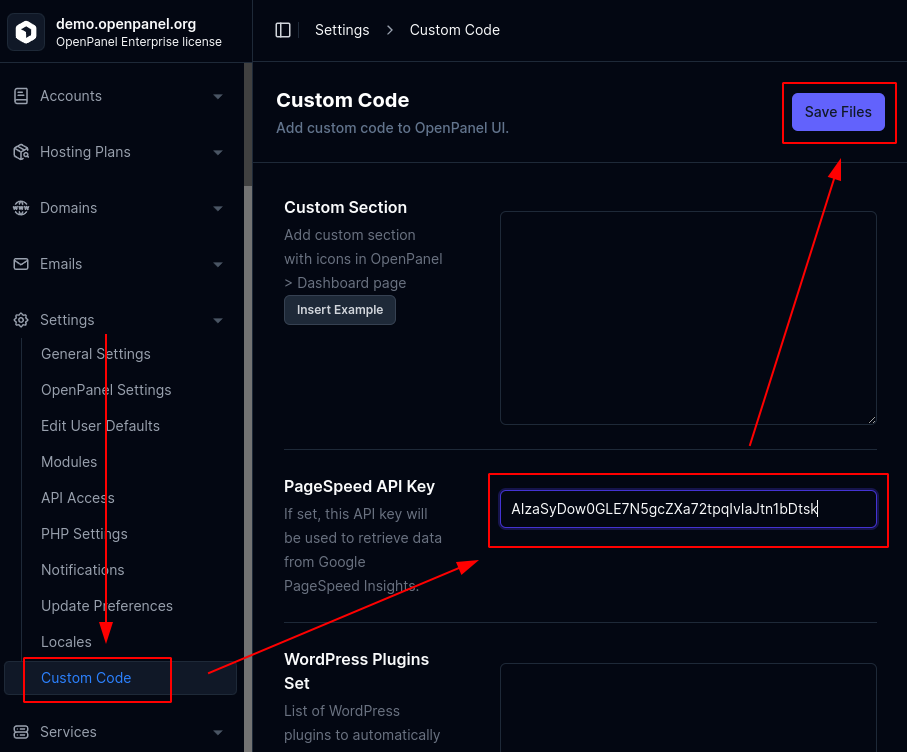Open the PHP Settings item
Screen dimensions: 907x752
click(84, 534)
